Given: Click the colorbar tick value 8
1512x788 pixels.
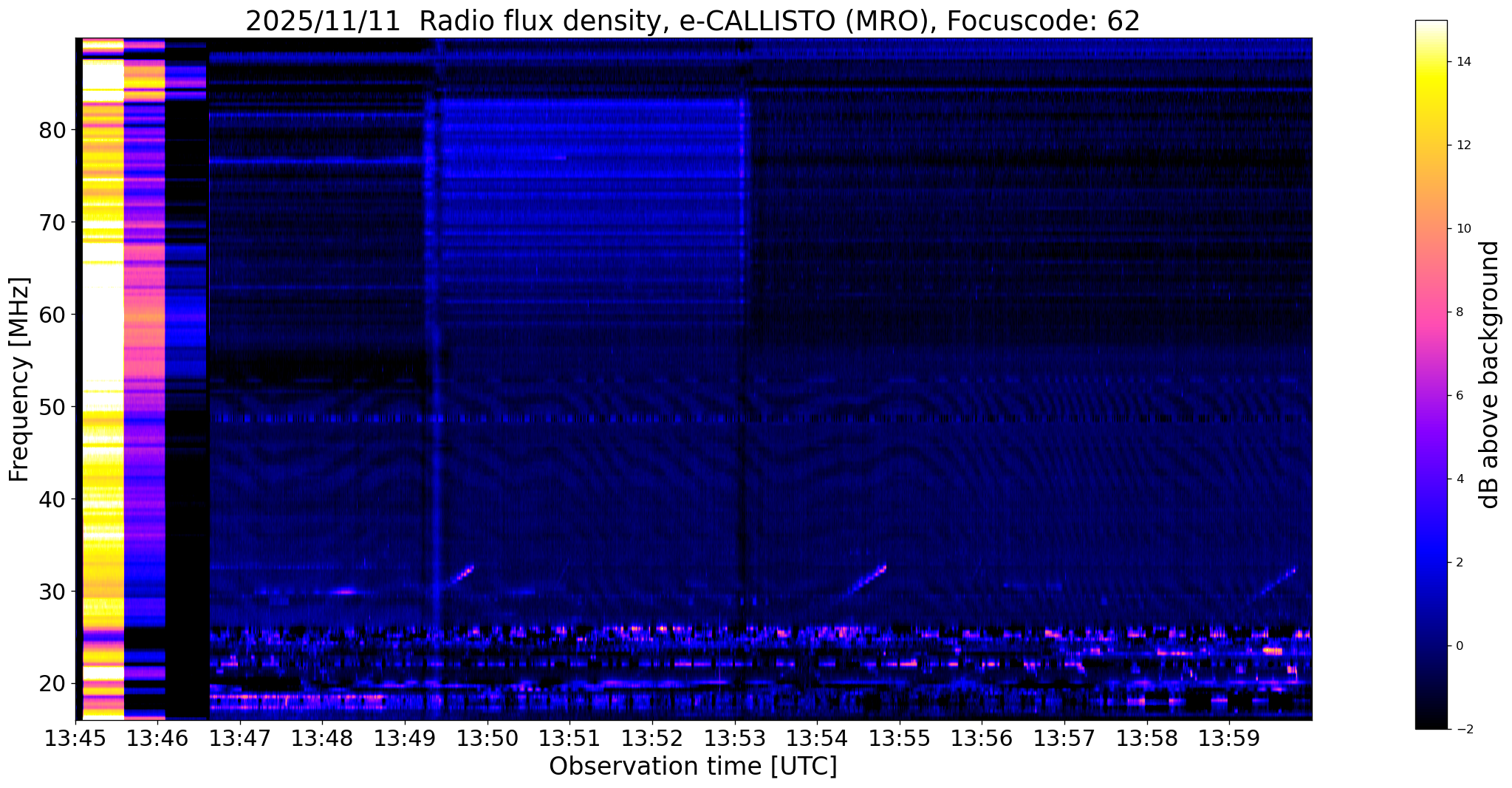Looking at the screenshot, I should (x=1459, y=312).
